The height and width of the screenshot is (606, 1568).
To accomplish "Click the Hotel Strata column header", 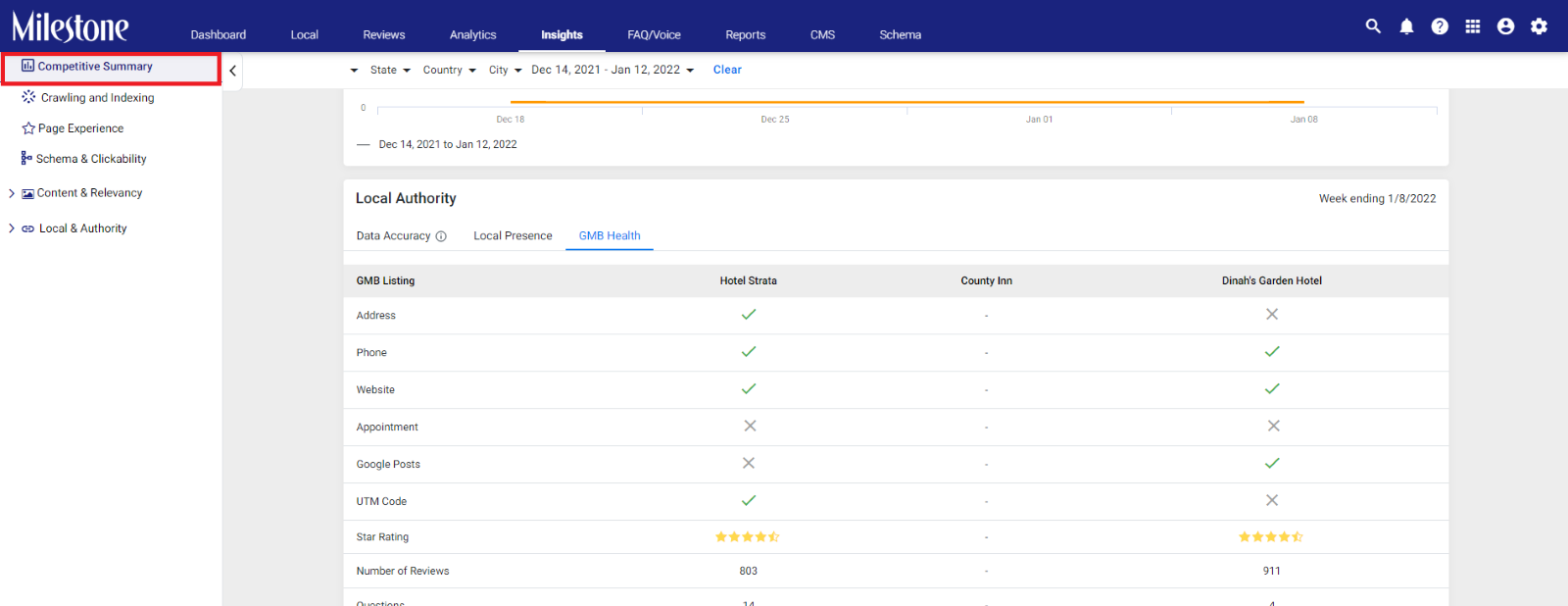I will coord(749,280).
